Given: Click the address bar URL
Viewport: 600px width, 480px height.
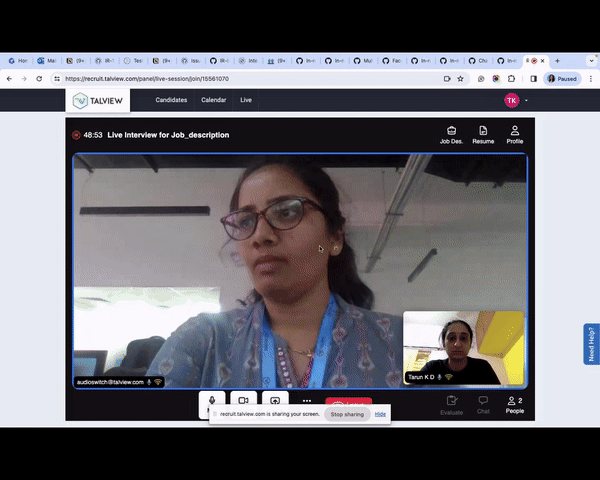Looking at the screenshot, I should [x=147, y=78].
